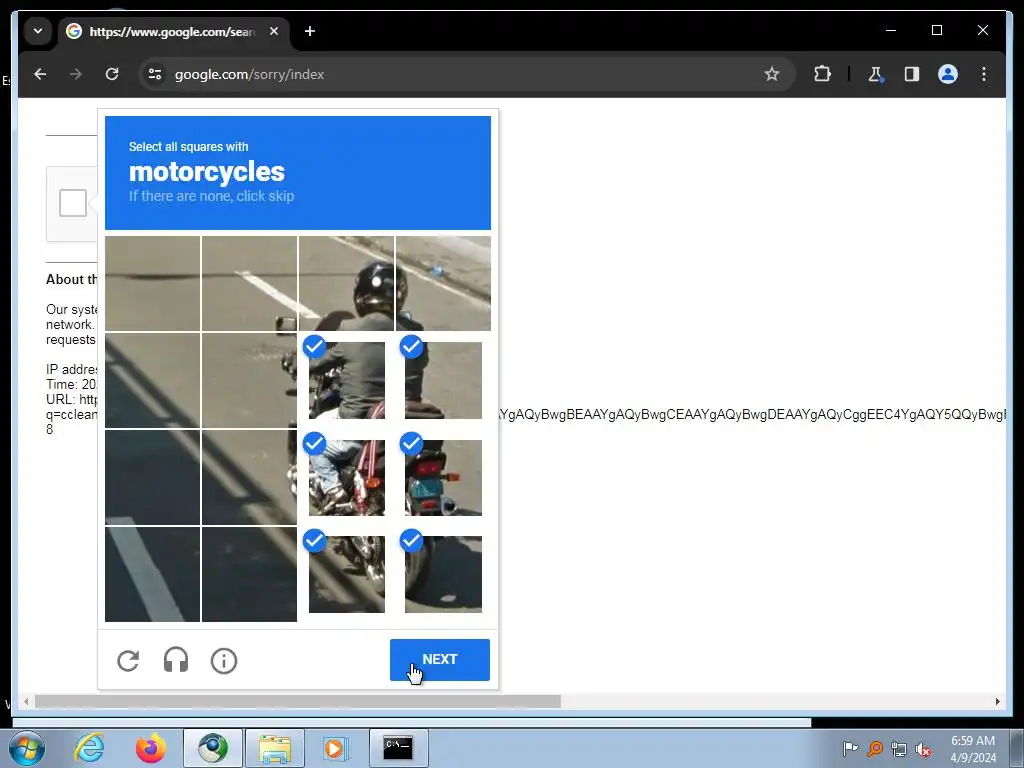
Task: Click horizontal scrollbar right arrow
Action: pos(997,701)
